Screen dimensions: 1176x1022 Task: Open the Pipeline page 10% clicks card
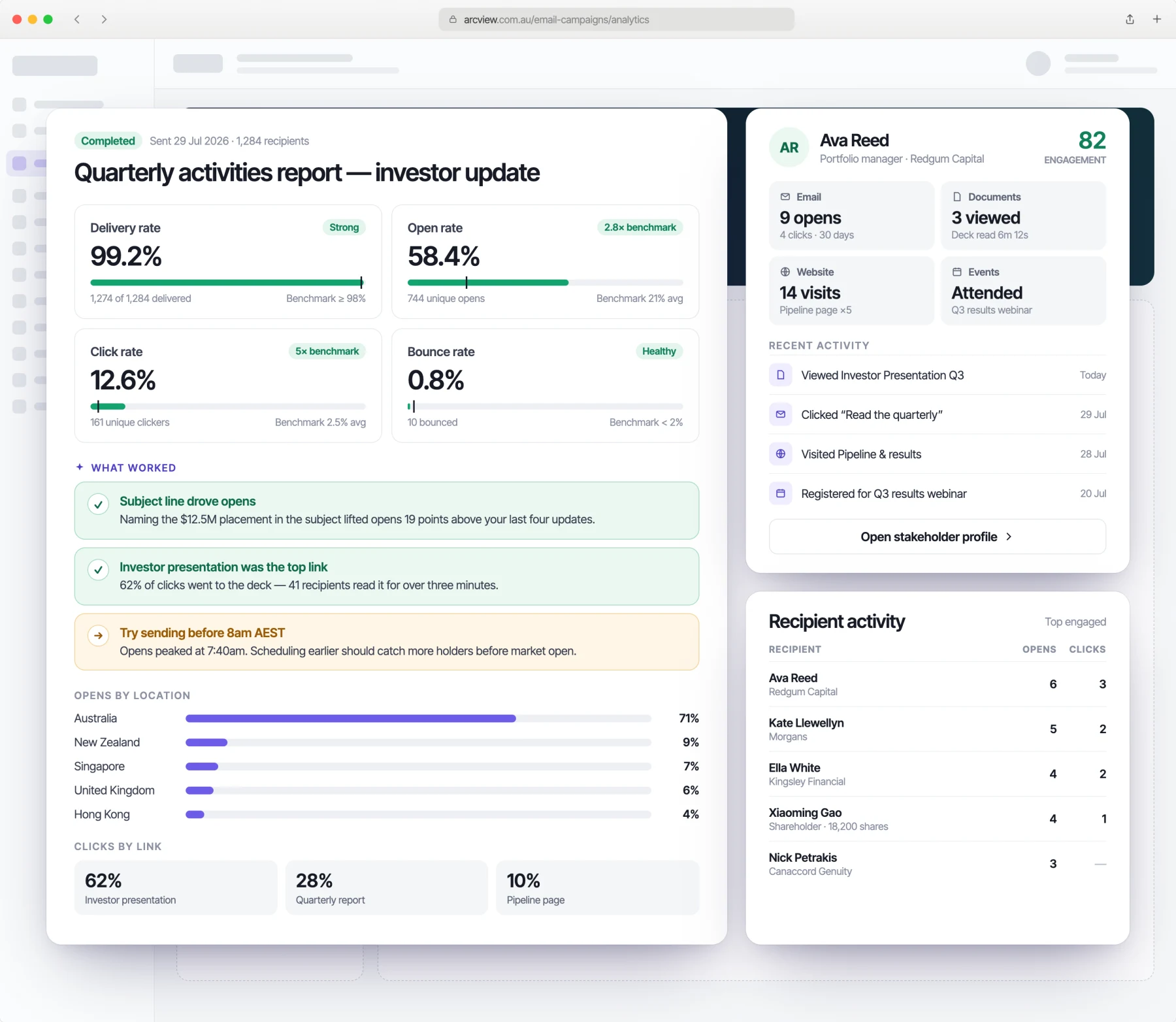597,887
